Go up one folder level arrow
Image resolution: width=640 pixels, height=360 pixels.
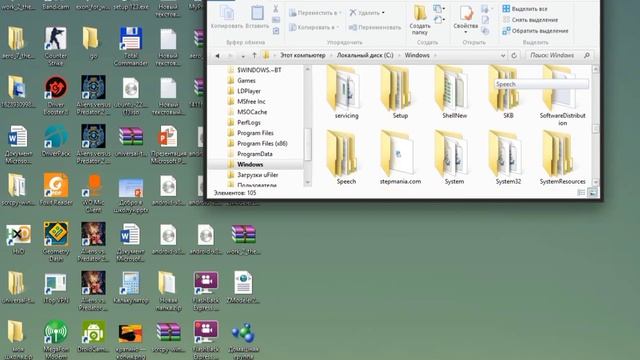tap(254, 55)
